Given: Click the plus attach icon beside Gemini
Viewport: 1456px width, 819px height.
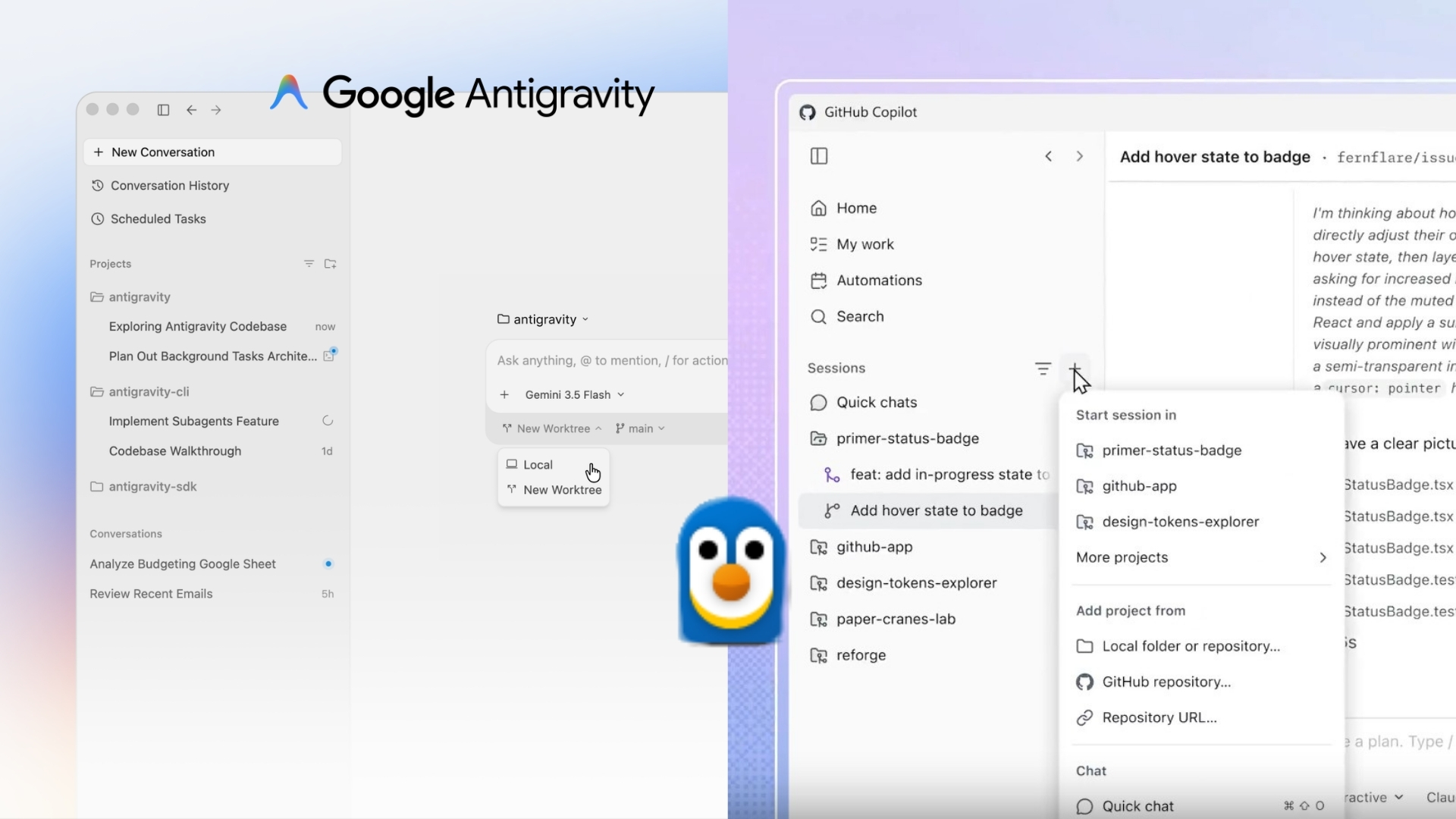Looking at the screenshot, I should click(504, 394).
